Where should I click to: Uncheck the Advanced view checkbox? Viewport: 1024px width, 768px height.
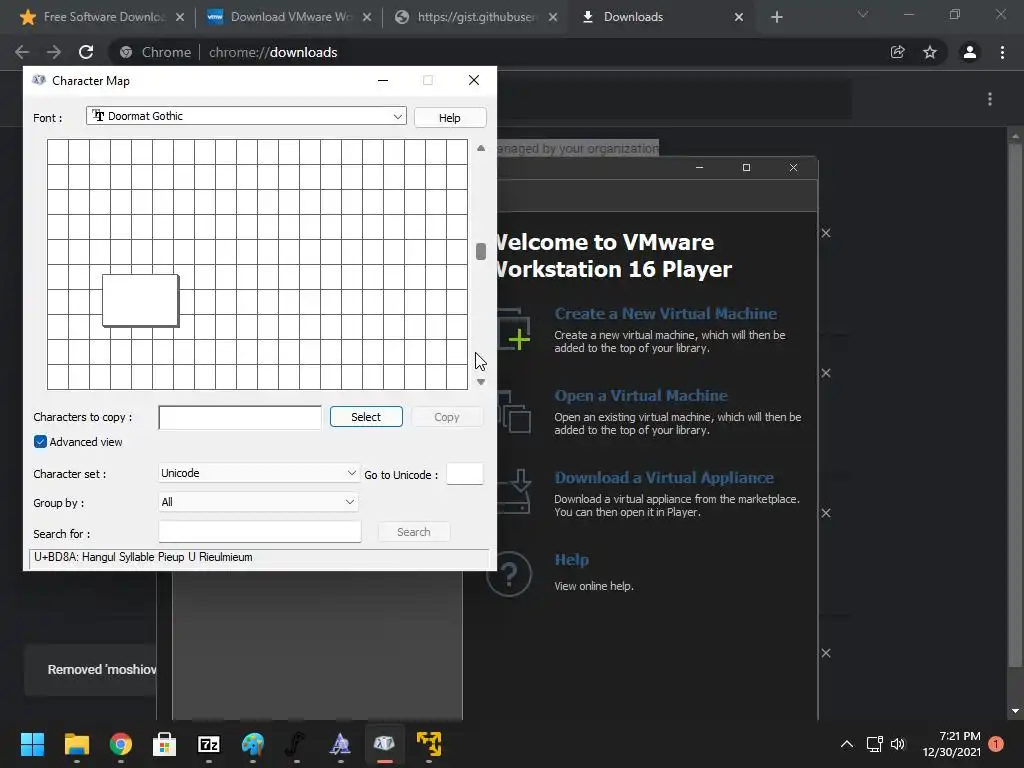coord(40,442)
